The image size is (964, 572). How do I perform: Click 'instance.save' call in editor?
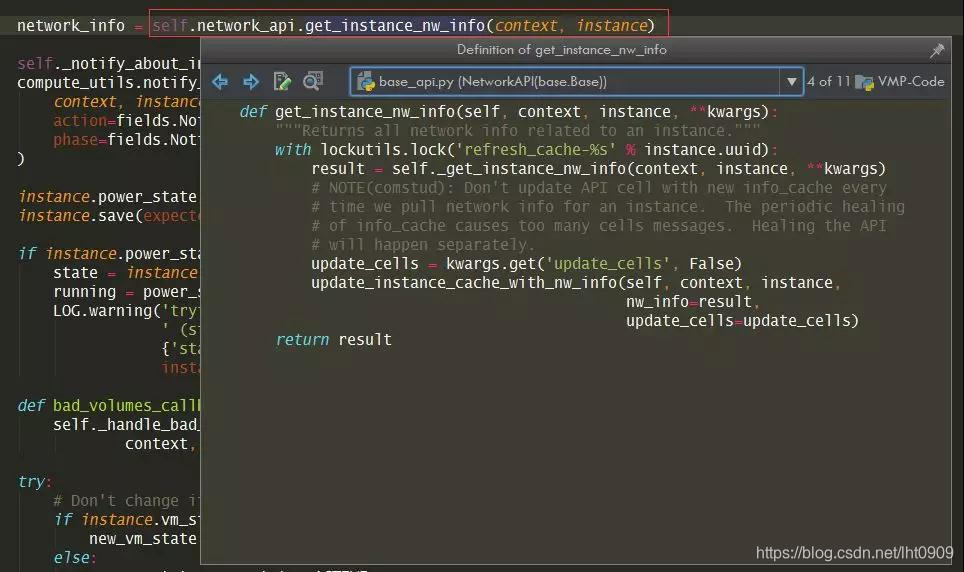coord(76,216)
